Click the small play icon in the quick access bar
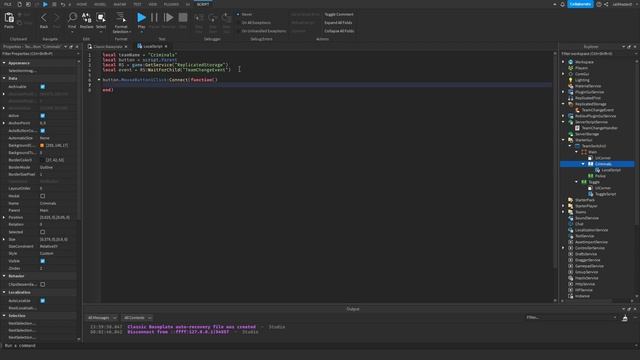This screenshot has height=360, width=640. pos(45,4)
